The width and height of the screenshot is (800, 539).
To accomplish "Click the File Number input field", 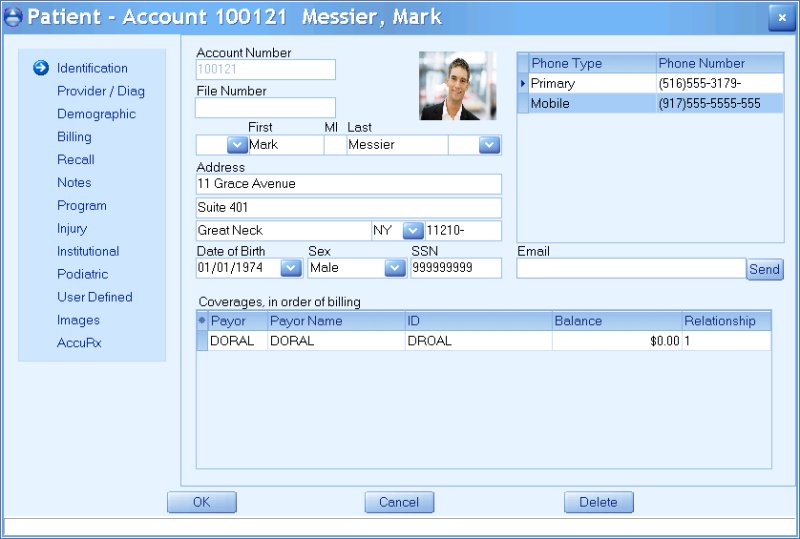I will click(265, 108).
